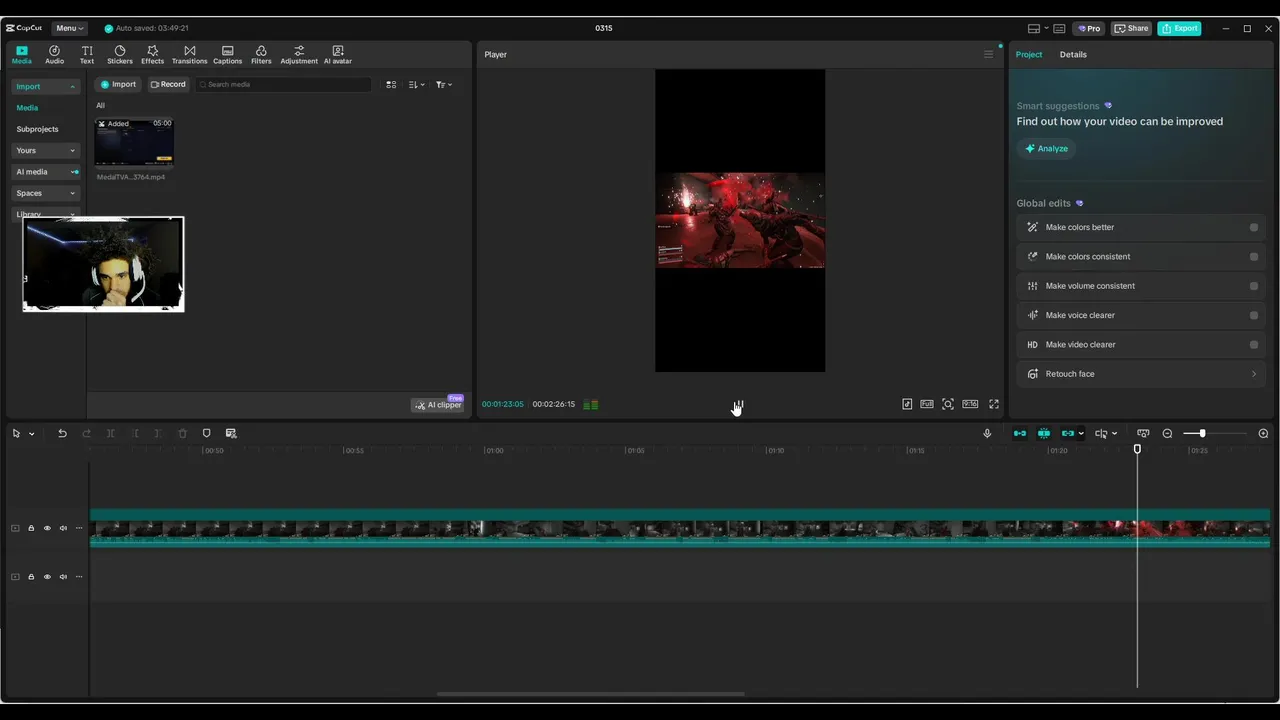Screen dimensions: 1280x720
Task: Collapse the Import section
Action: tap(46, 86)
